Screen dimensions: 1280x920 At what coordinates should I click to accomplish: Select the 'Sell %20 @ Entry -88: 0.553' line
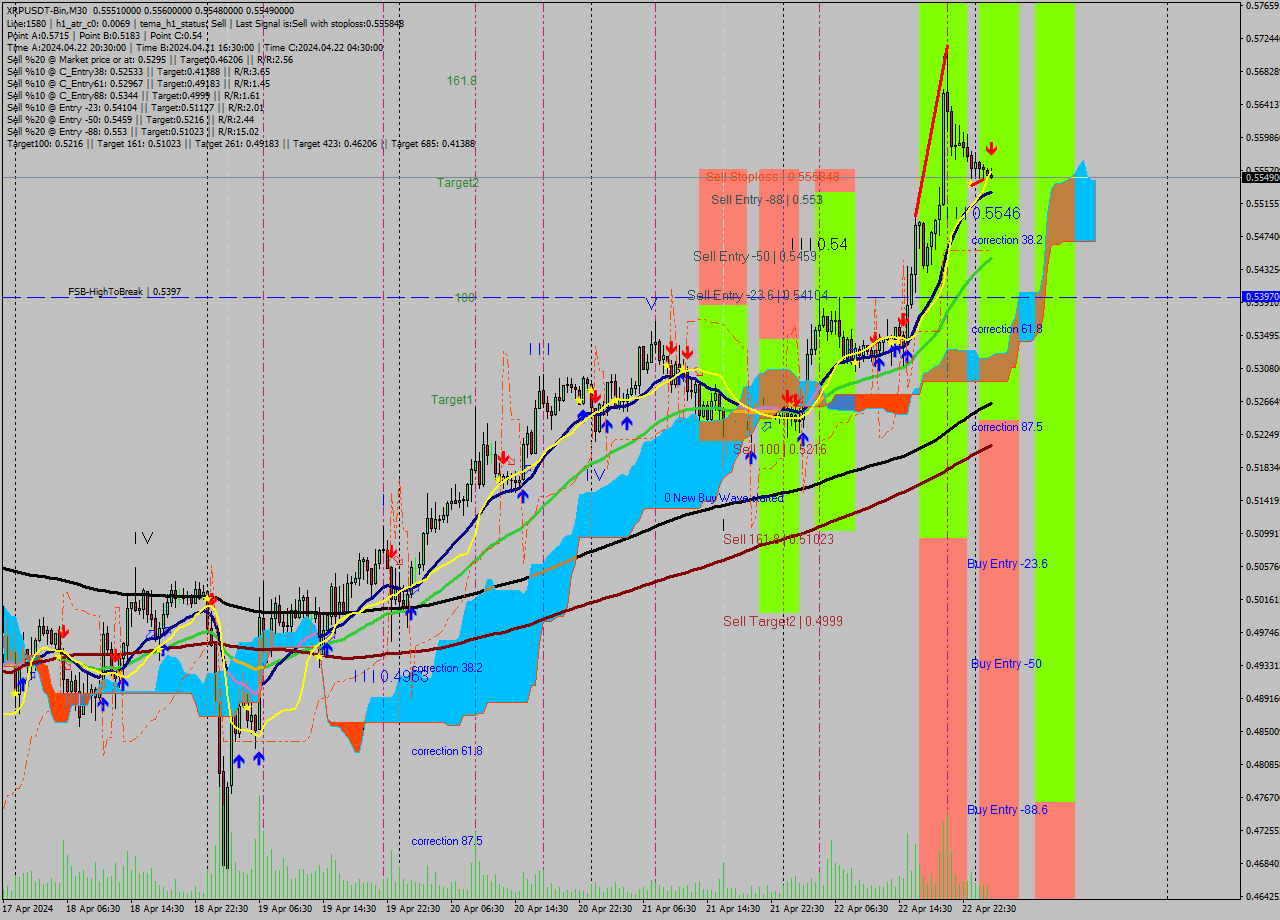[x=133, y=131]
